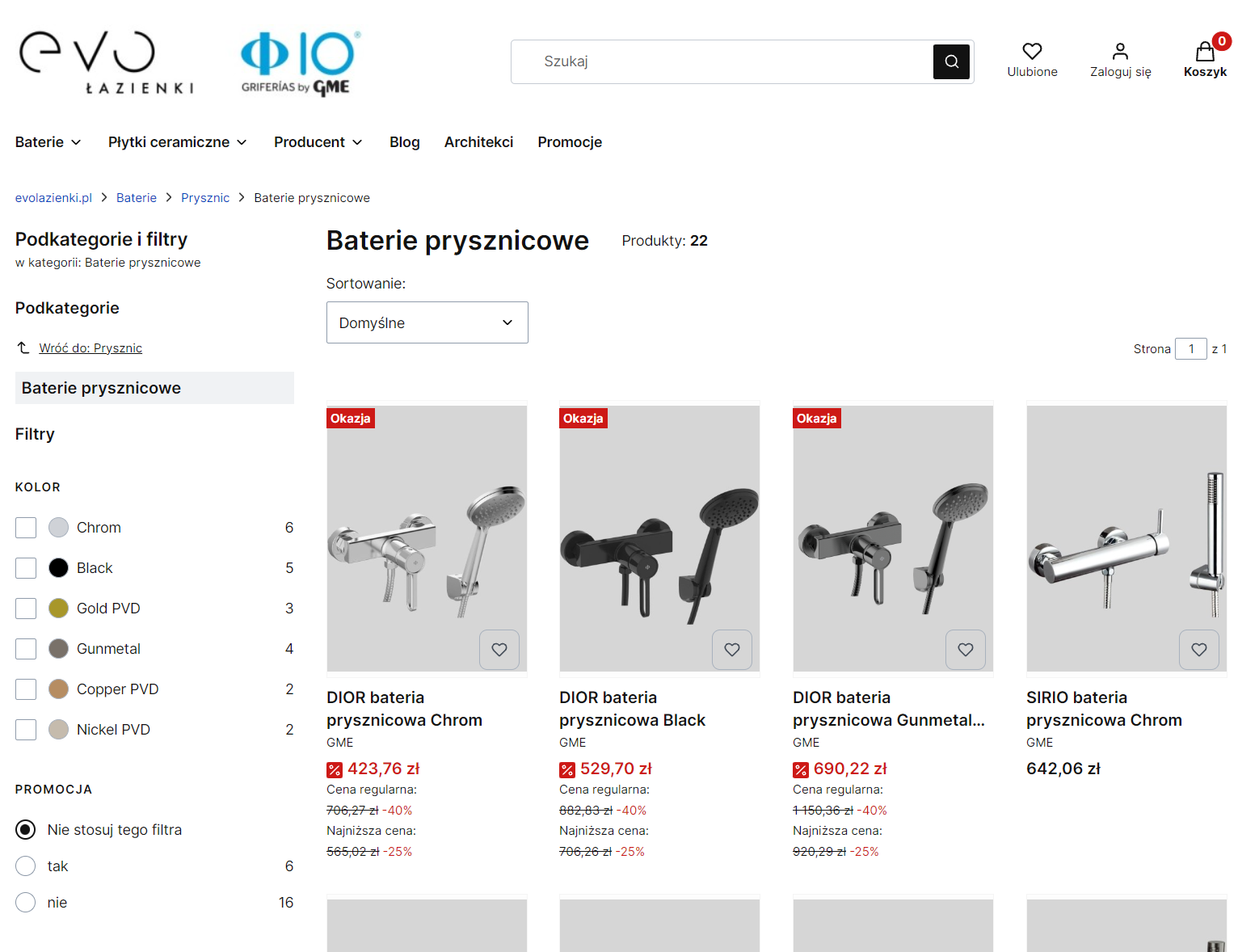Add SIRIO bateria prysznicowa to favorites
This screenshot has height=952, width=1259.
(x=1198, y=649)
